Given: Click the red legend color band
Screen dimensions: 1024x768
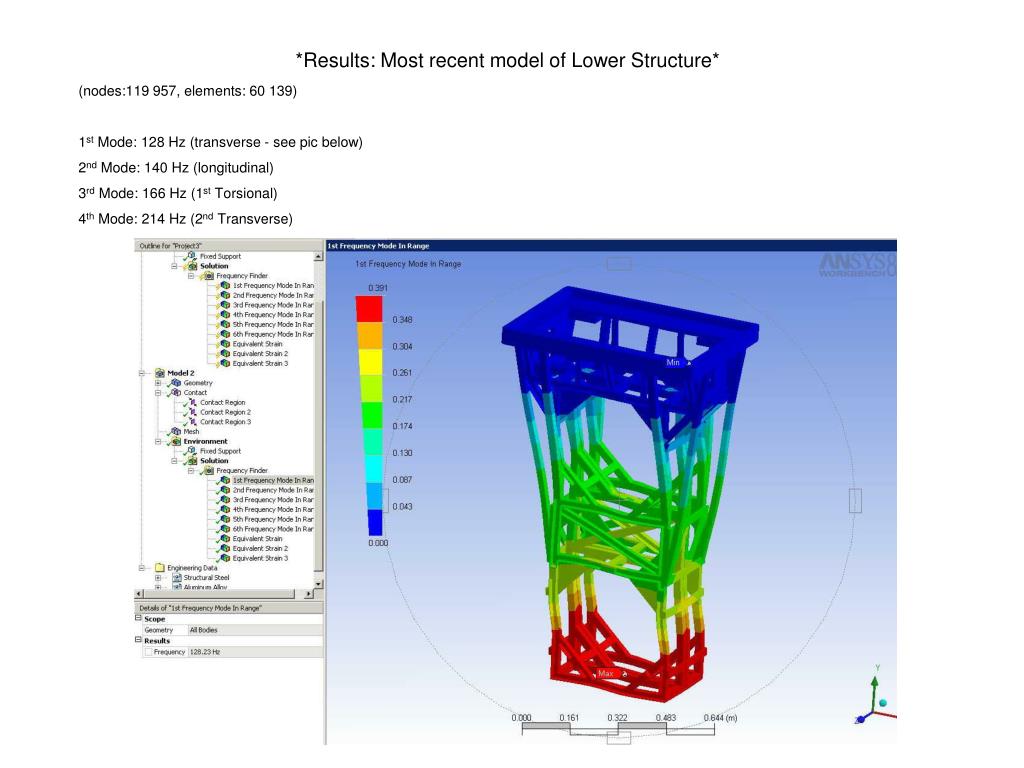Looking at the screenshot, I should 369,309.
